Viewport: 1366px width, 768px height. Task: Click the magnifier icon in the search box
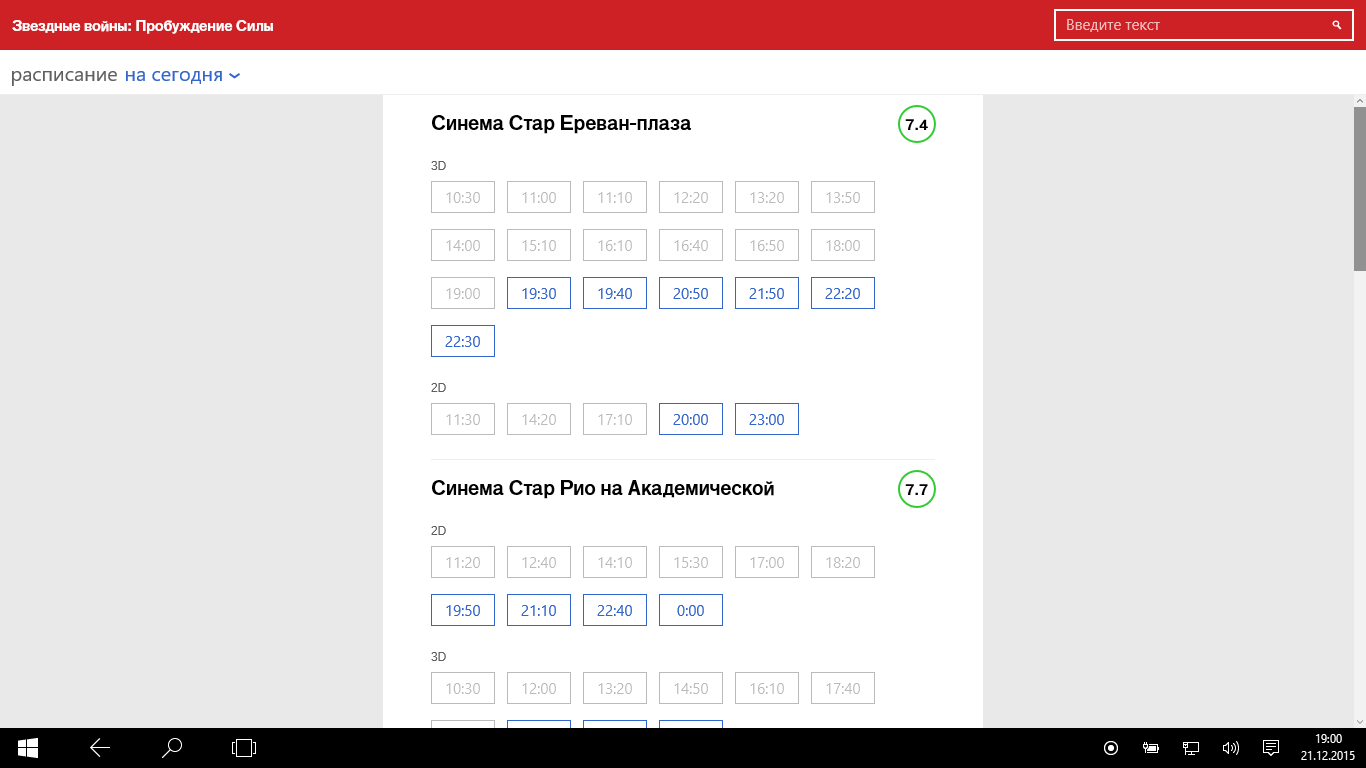tap(1336, 25)
